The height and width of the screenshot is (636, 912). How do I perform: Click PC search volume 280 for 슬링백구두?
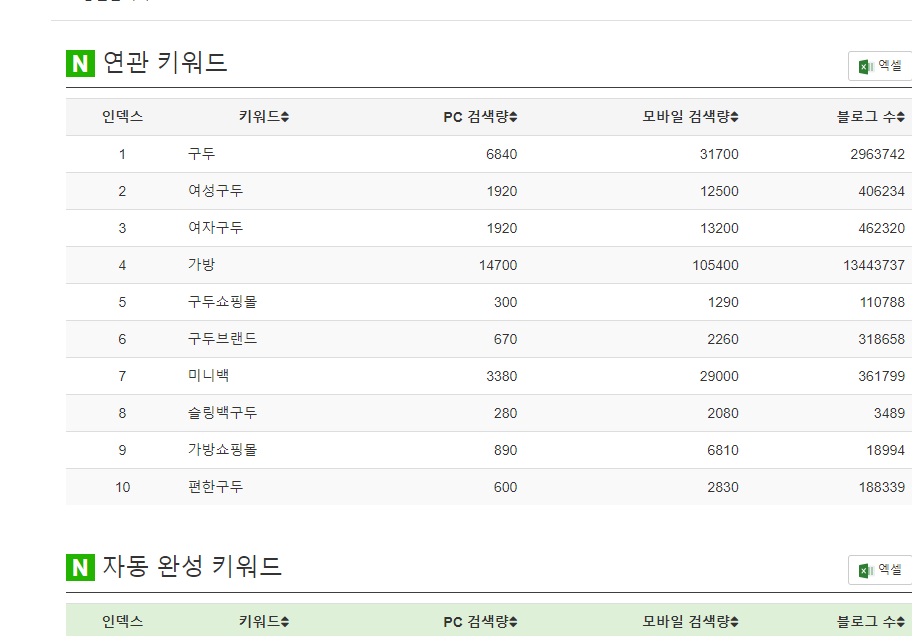(x=505, y=414)
